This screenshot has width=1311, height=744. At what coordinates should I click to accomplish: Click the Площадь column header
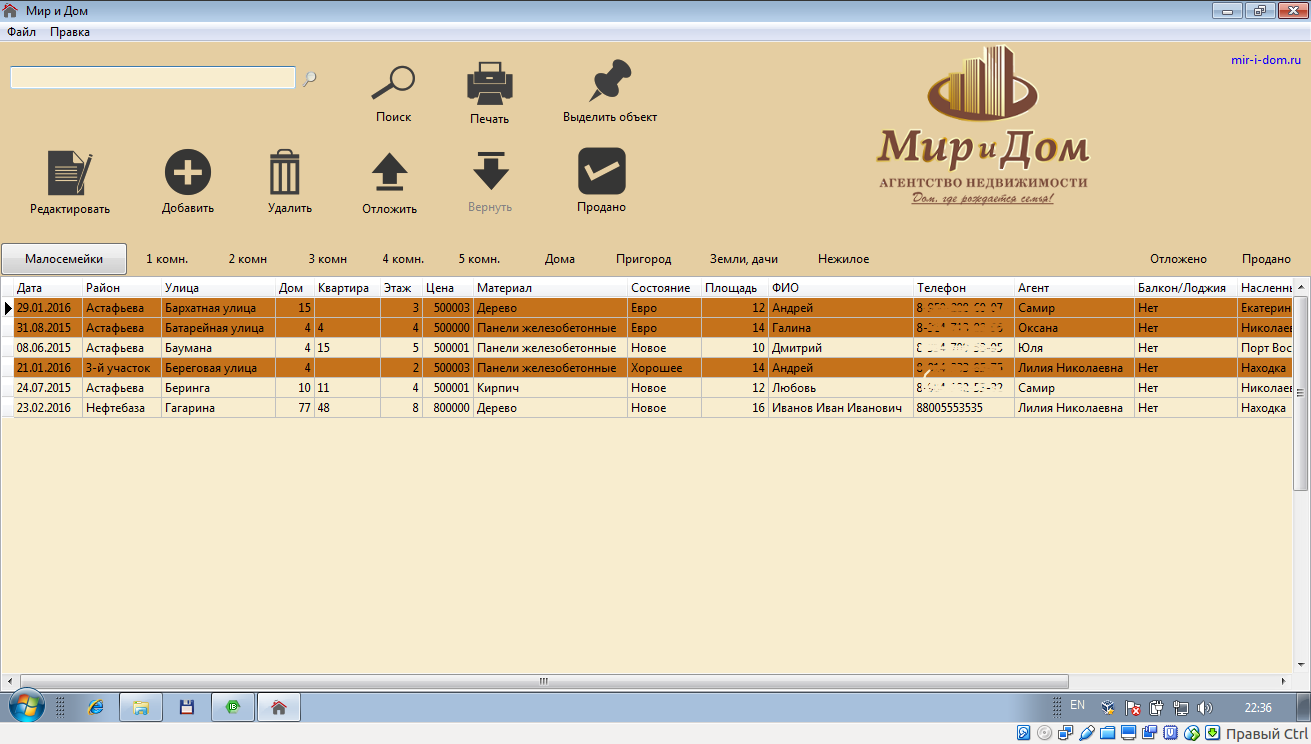click(735, 288)
